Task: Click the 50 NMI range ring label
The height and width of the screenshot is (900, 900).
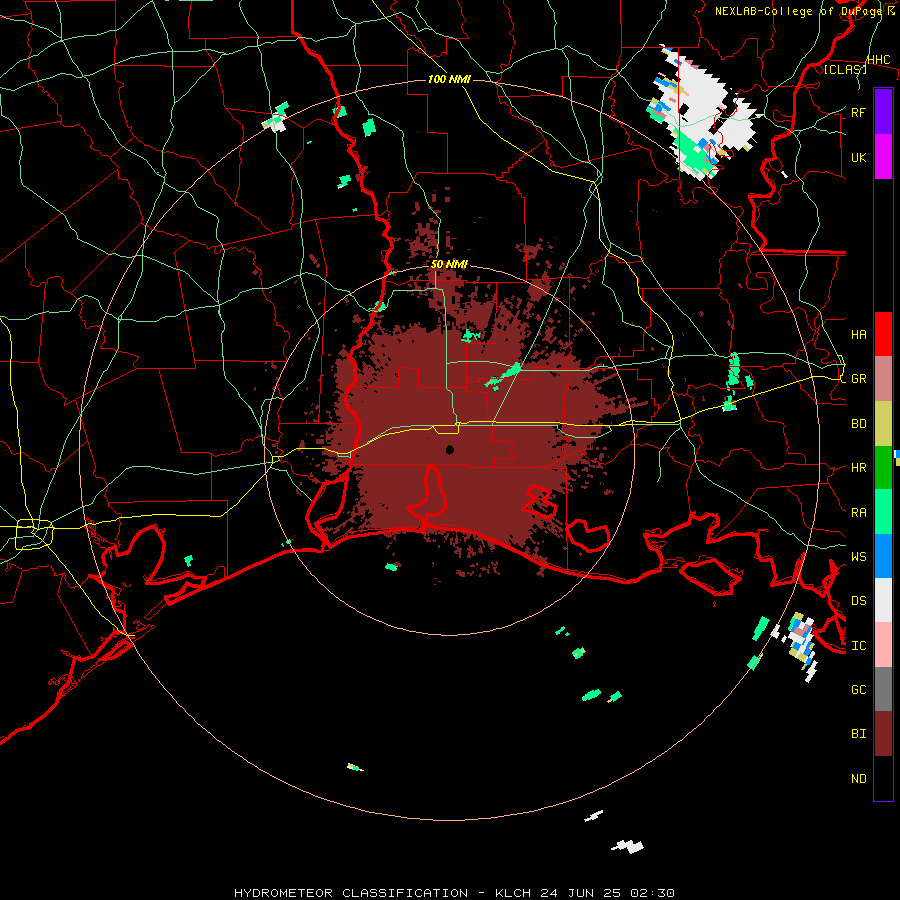Action: click(449, 264)
